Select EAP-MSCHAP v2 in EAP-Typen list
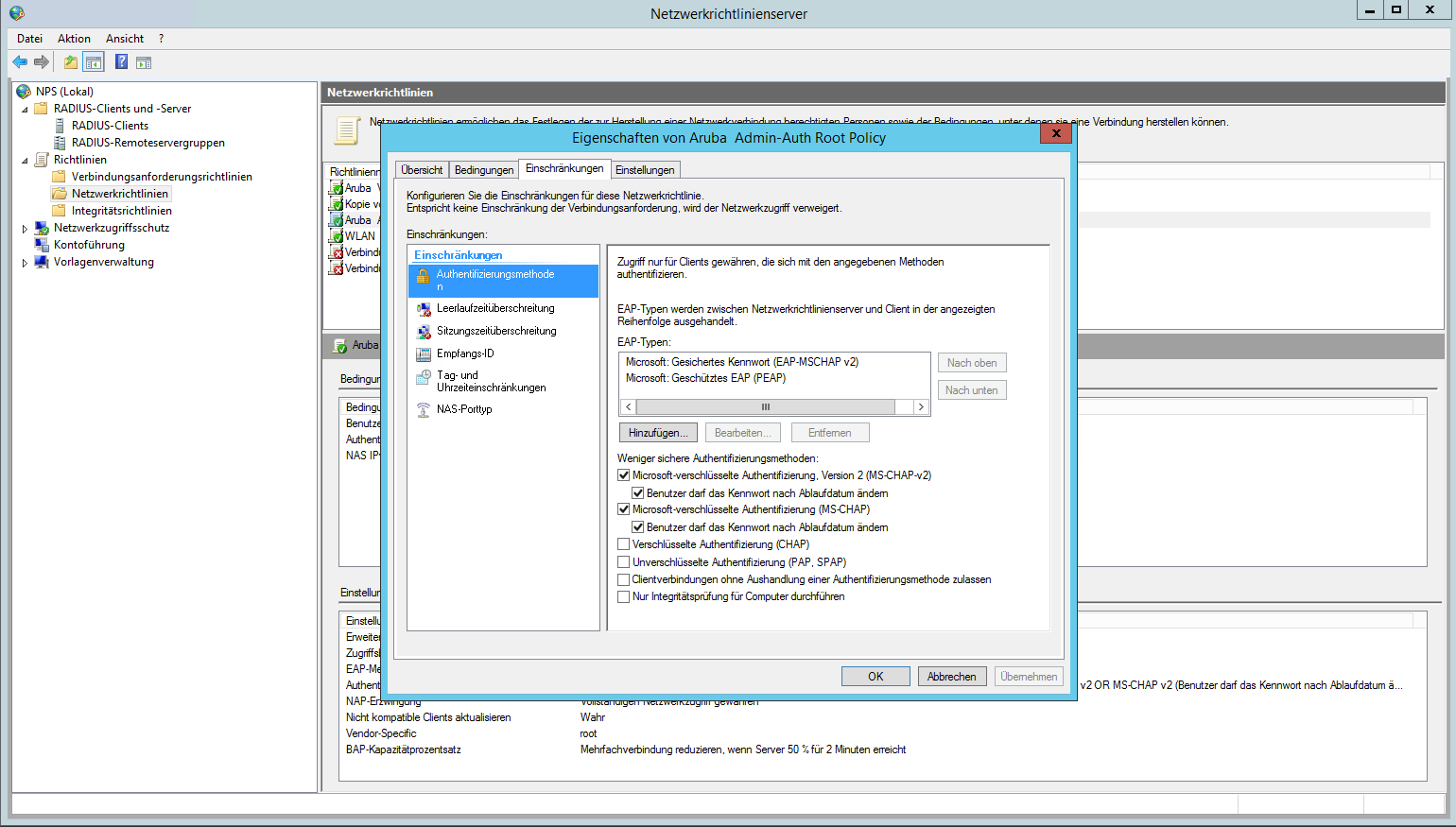The image size is (1456, 827). click(741, 362)
